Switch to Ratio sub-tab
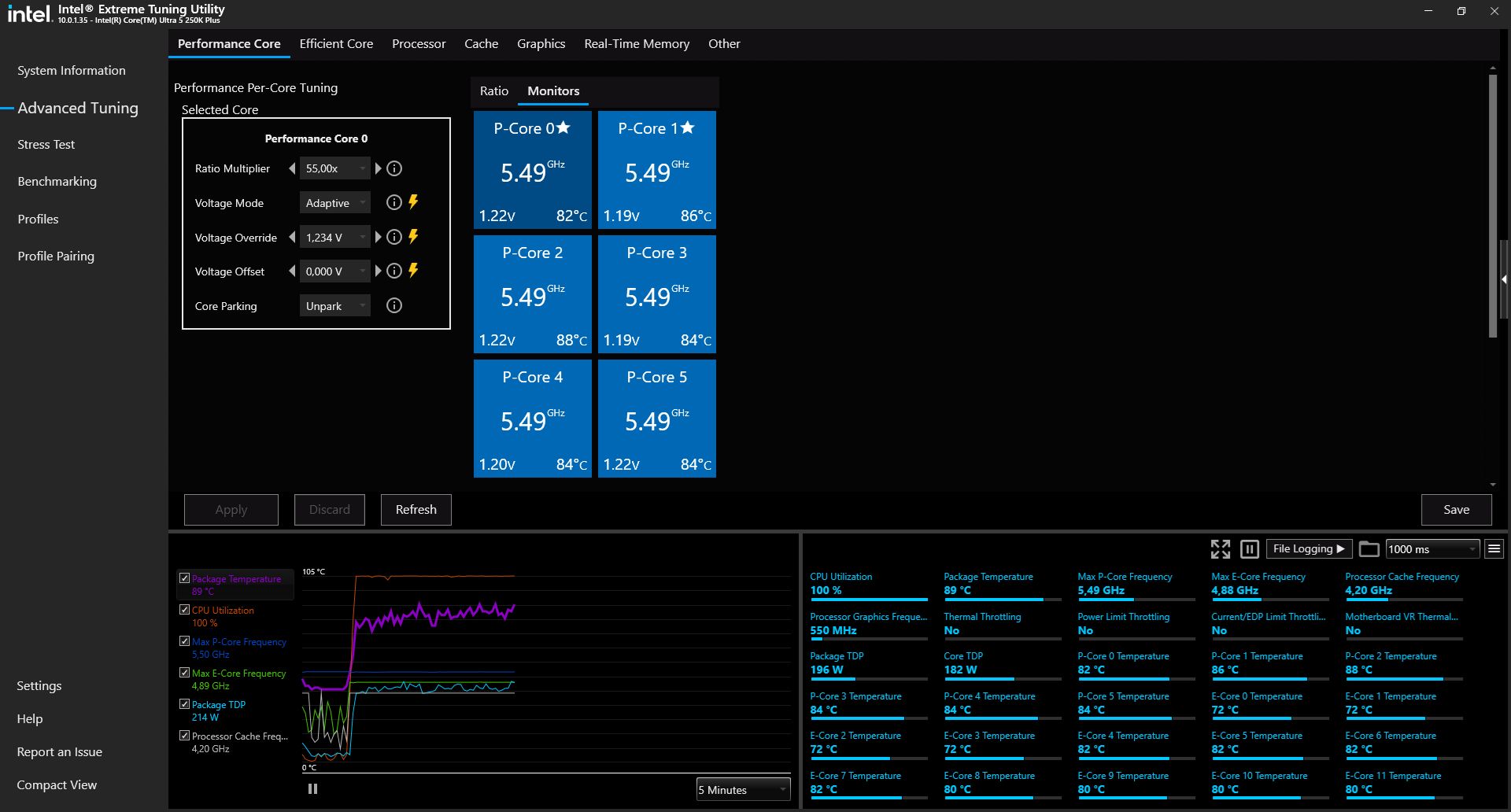Viewport: 1511px width, 812px height. click(x=494, y=90)
